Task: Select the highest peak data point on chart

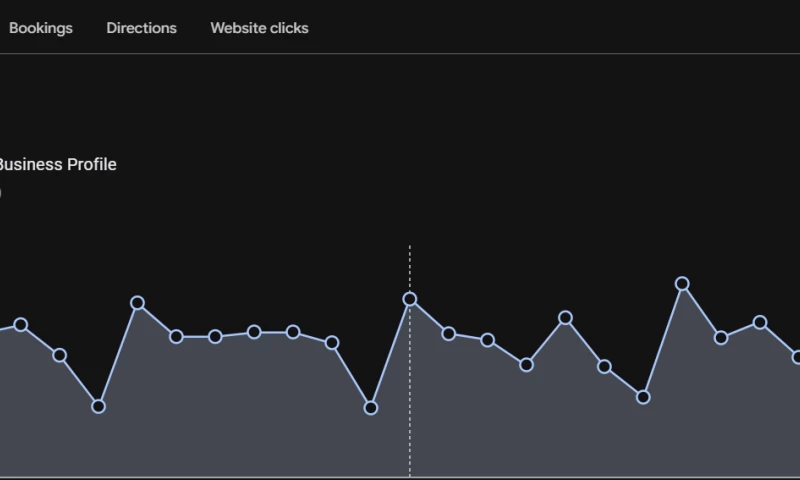Action: (682, 284)
